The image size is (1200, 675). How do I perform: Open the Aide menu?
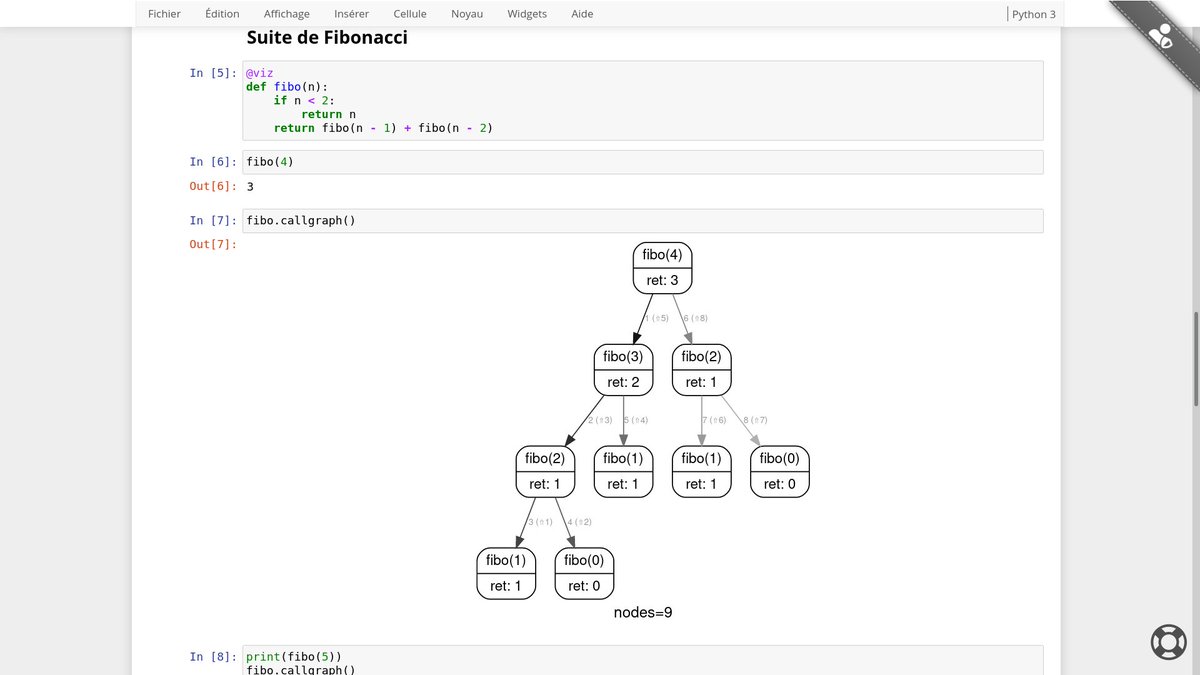click(582, 14)
